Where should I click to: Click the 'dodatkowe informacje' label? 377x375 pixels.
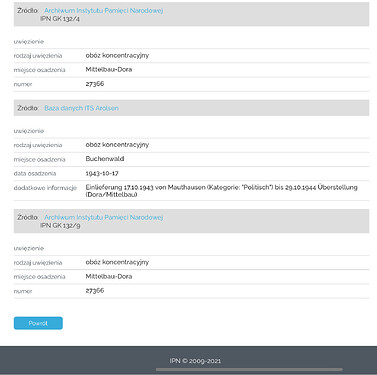(45, 188)
